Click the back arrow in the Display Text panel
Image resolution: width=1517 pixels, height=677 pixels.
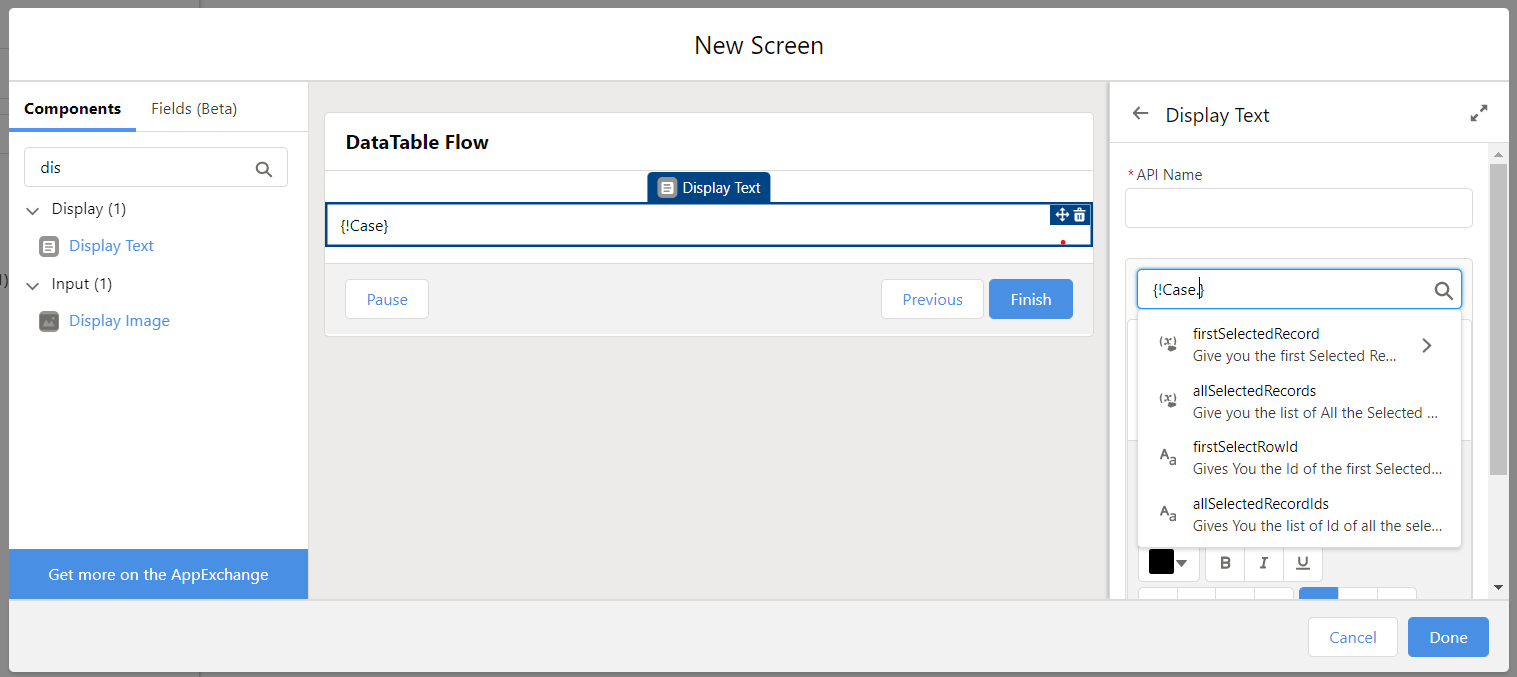tap(1140, 114)
